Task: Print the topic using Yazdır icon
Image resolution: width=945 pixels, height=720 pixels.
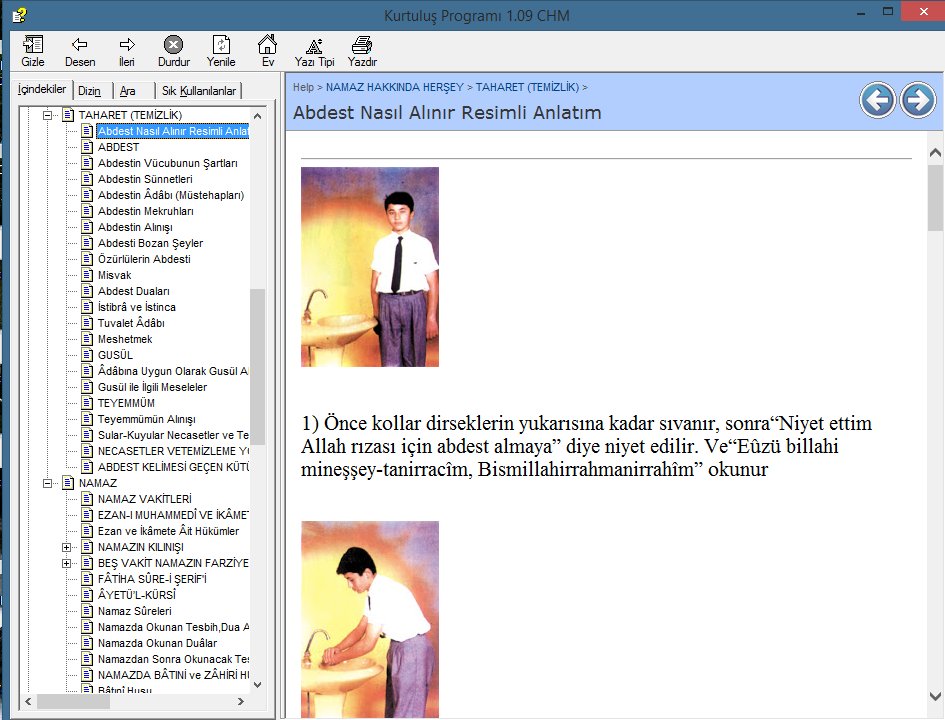Action: click(362, 50)
